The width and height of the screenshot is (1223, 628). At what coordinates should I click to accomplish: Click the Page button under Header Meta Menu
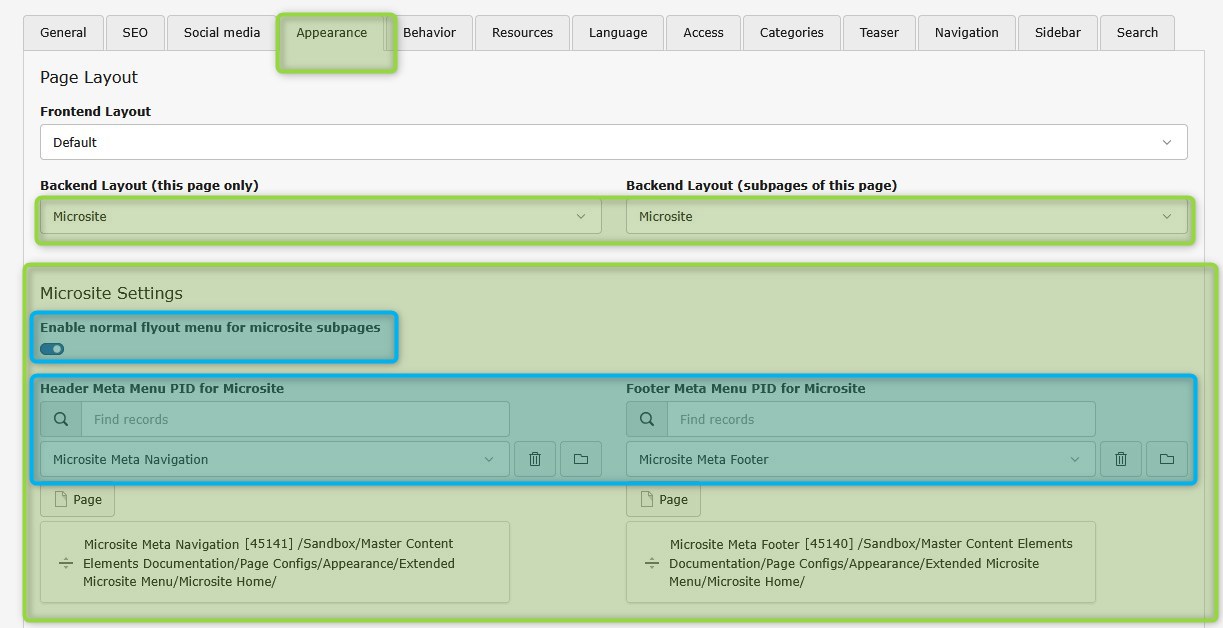point(77,499)
